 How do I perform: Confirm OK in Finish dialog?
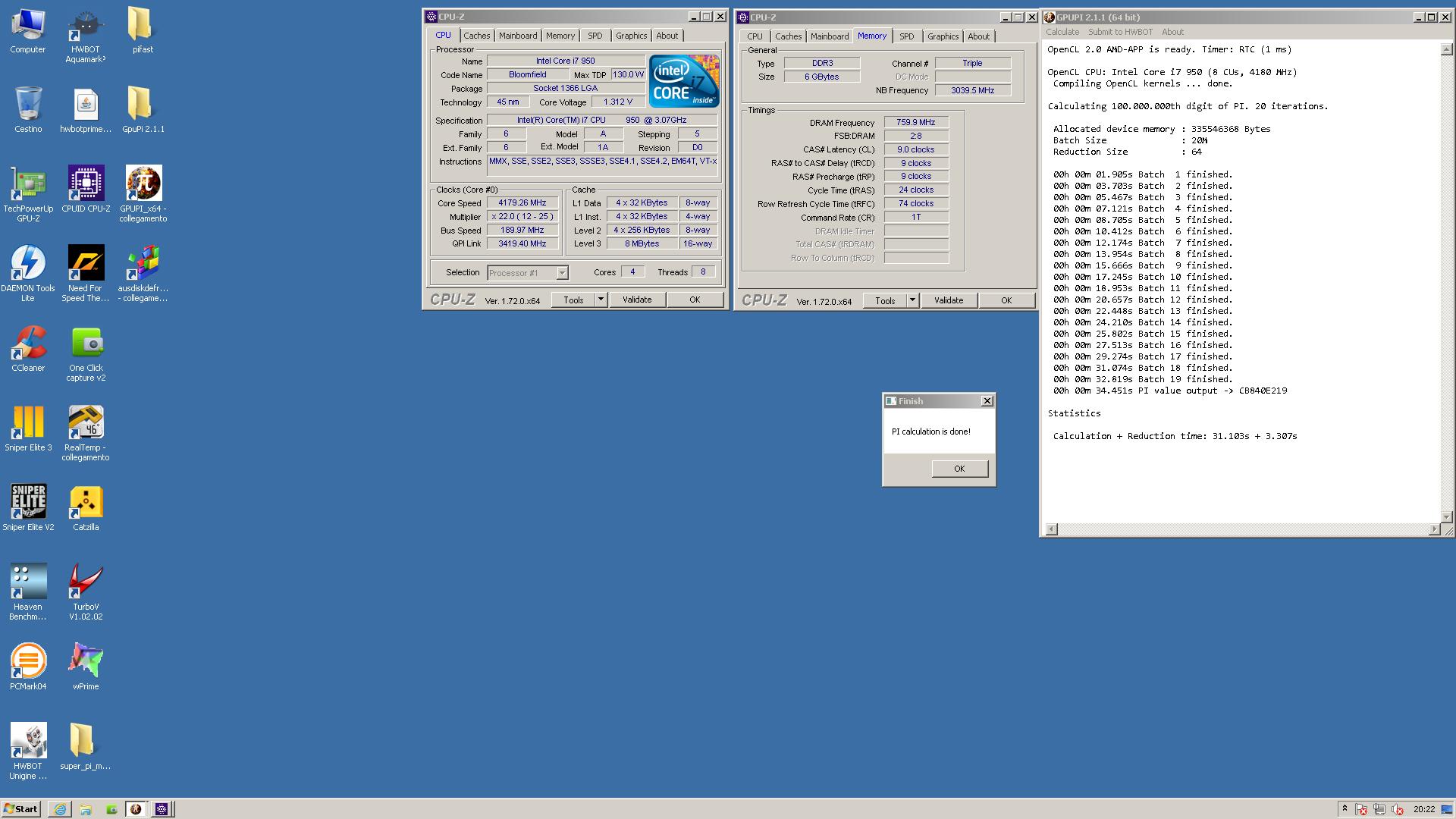959,469
